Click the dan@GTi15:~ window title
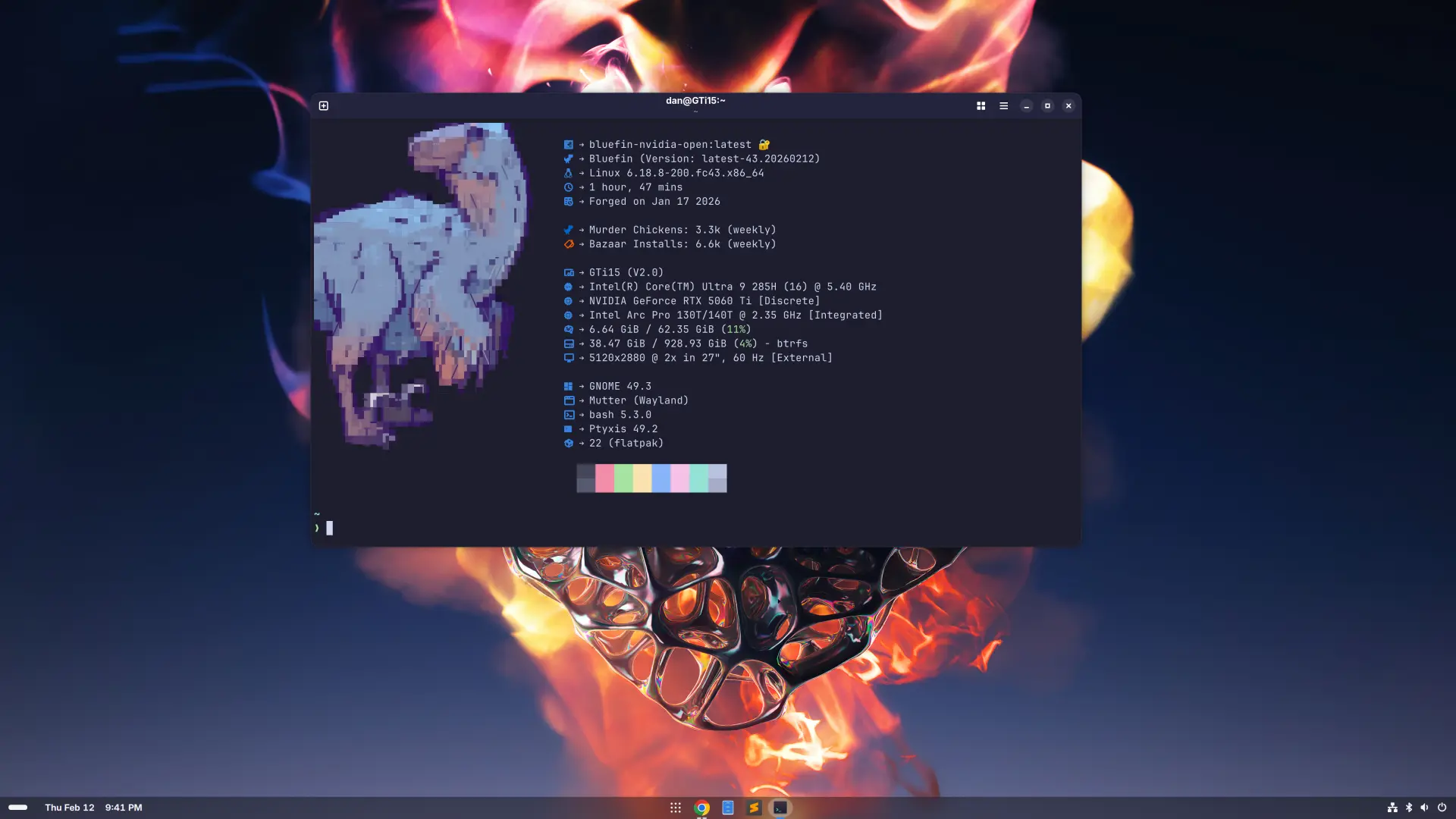This screenshot has height=819, width=1456. [x=695, y=101]
